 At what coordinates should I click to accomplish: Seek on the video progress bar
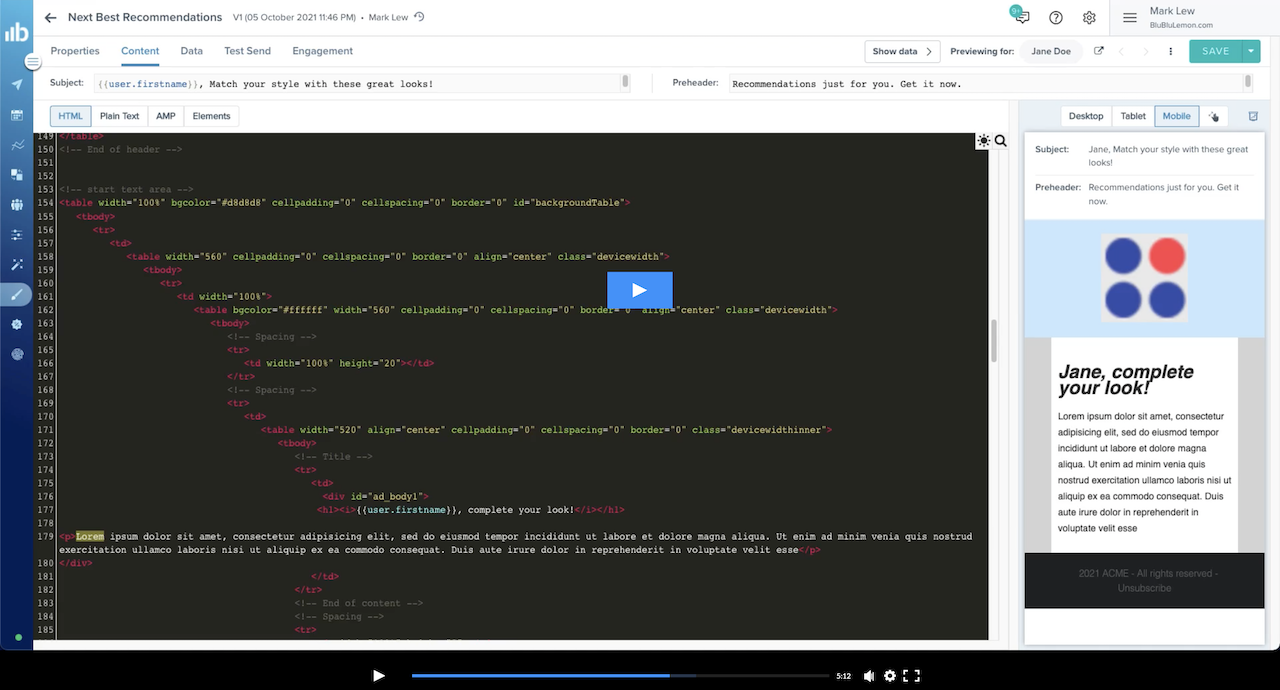coord(620,676)
